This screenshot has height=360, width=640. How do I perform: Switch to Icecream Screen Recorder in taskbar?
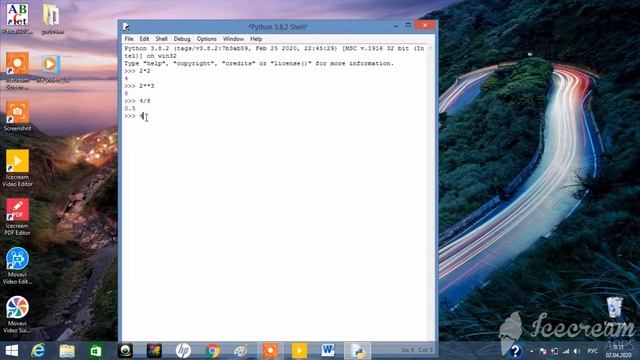click(270, 351)
